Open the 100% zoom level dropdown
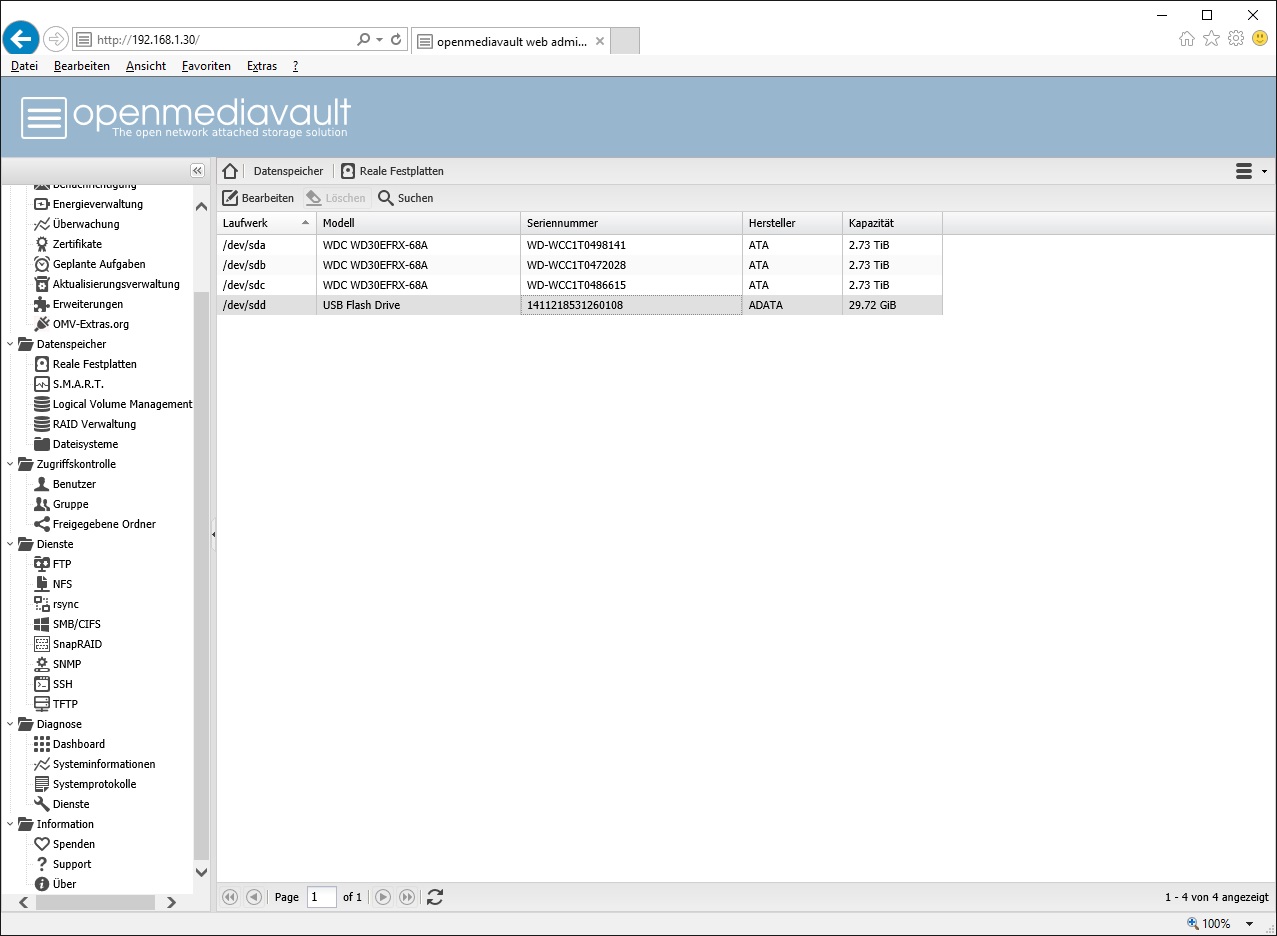The height and width of the screenshot is (936, 1277). pos(1250,924)
